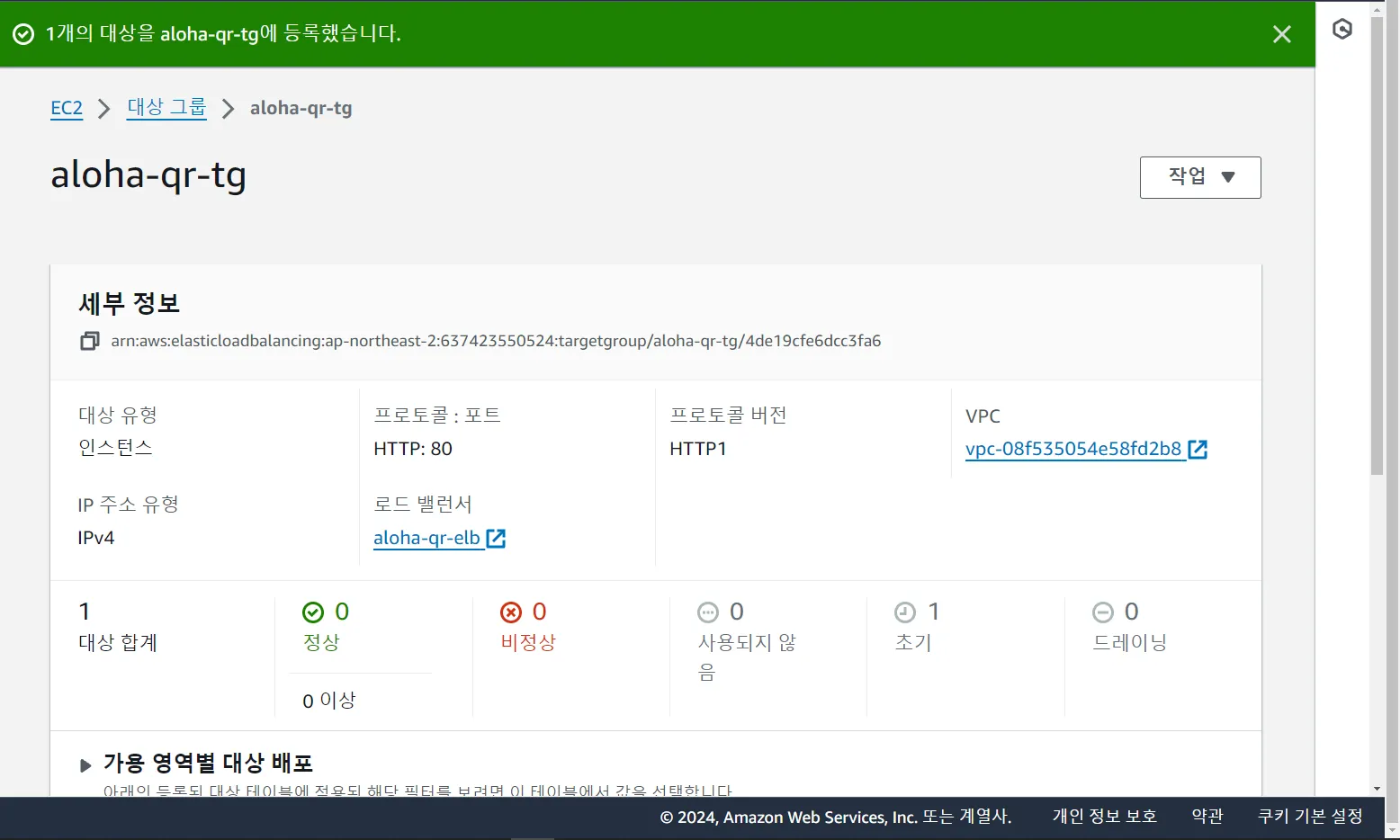Image resolution: width=1400 pixels, height=840 pixels.
Task: Click the initial (초기) clock icon
Action: point(905,612)
